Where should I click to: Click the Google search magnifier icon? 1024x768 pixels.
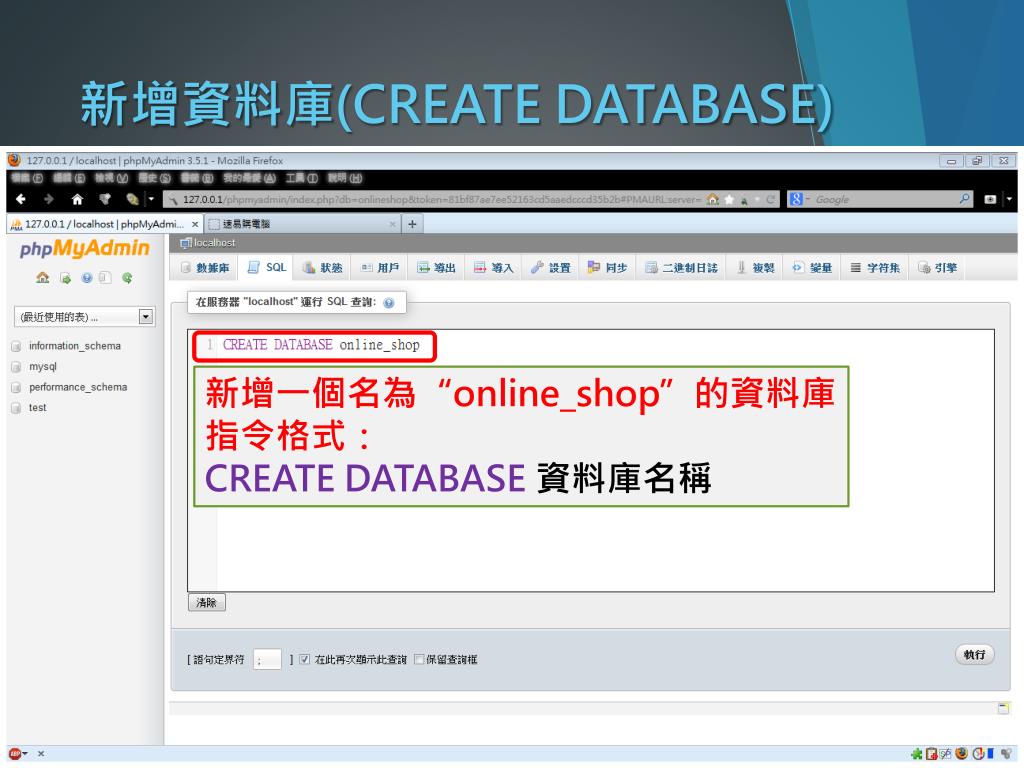[x=964, y=199]
